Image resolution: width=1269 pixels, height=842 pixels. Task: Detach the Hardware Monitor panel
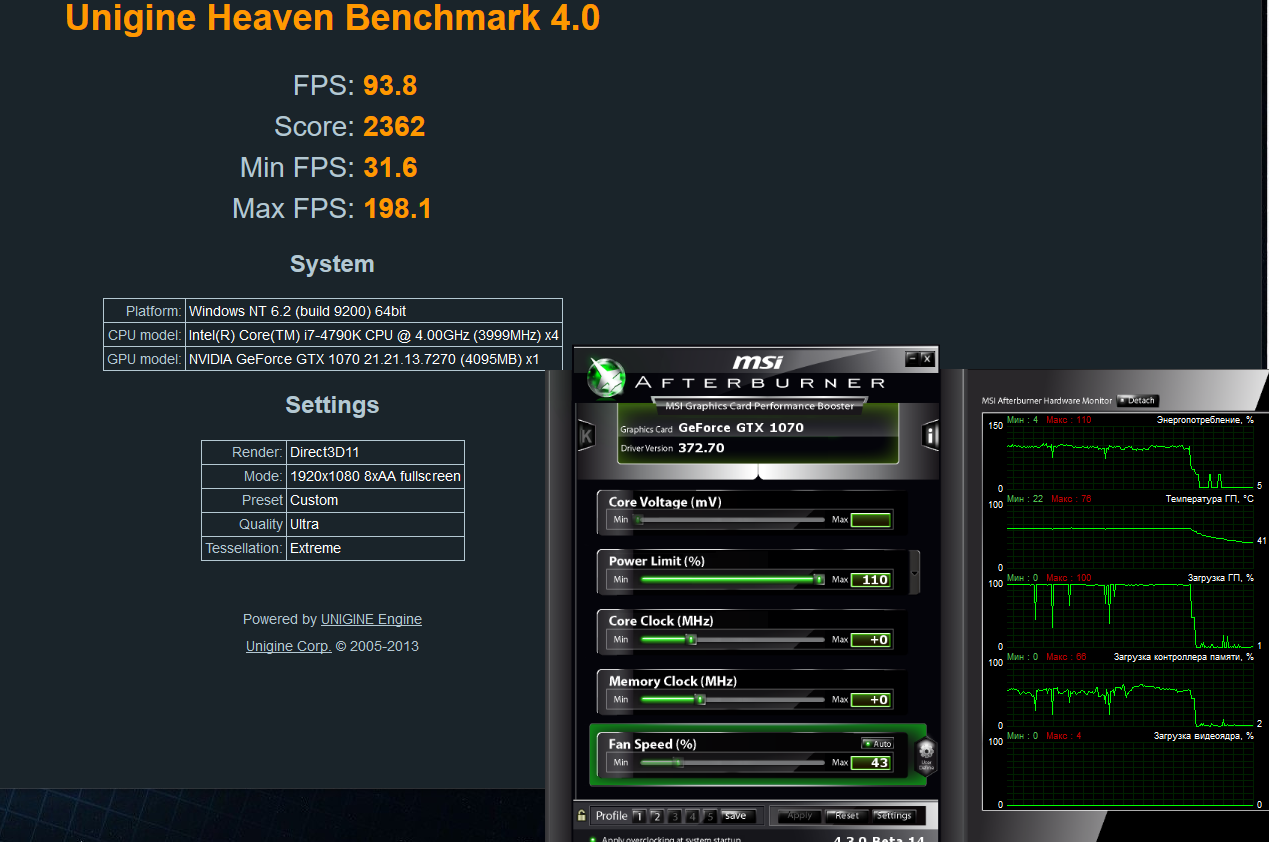(1137, 400)
